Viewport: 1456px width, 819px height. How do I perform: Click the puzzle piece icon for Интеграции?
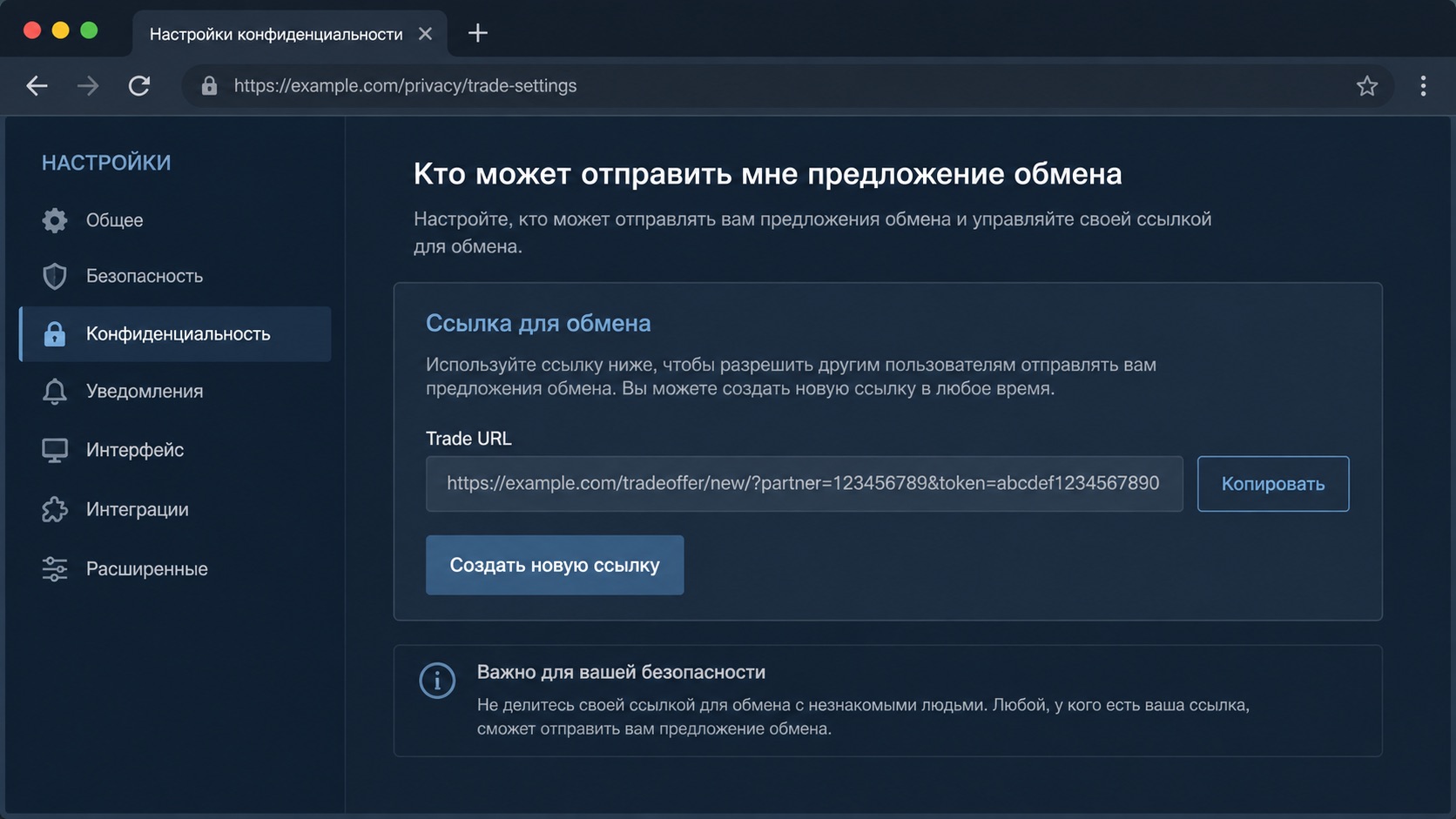(55, 509)
